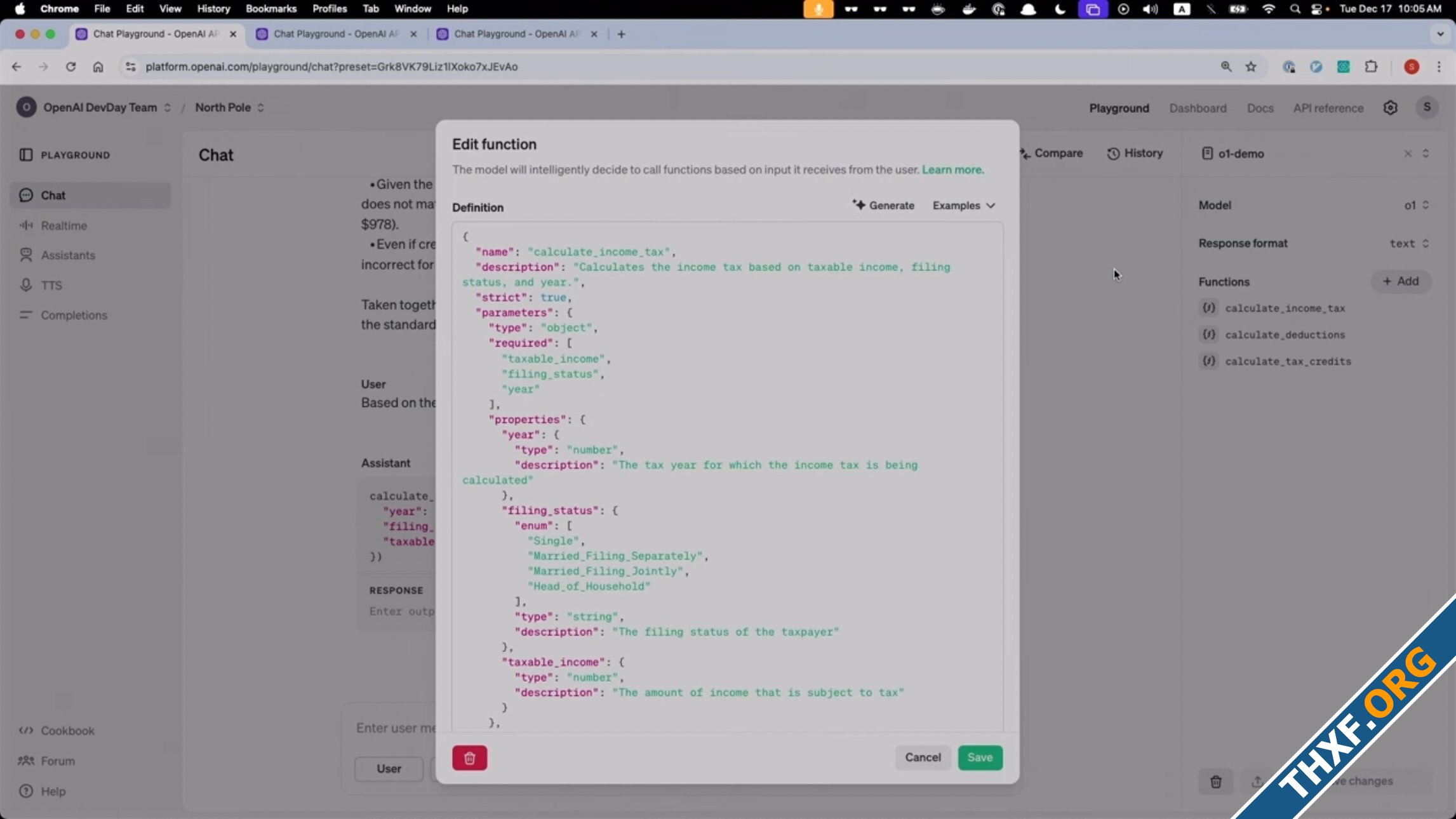The image size is (1456, 819).
Task: Expand the Examples dropdown menu
Action: click(x=962, y=205)
